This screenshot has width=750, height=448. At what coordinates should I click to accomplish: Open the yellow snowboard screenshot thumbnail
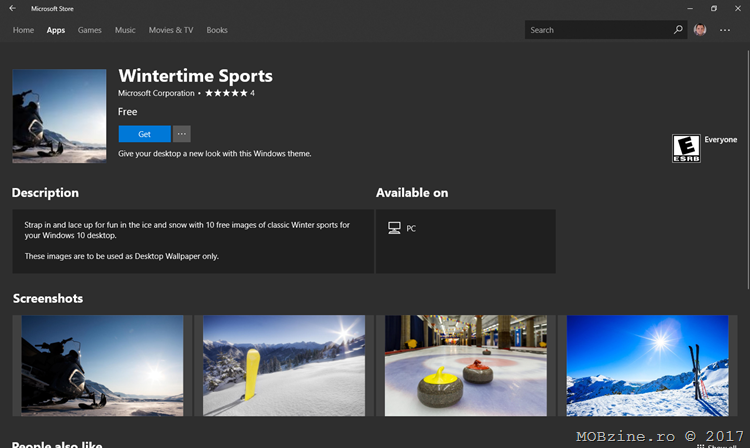pos(284,365)
